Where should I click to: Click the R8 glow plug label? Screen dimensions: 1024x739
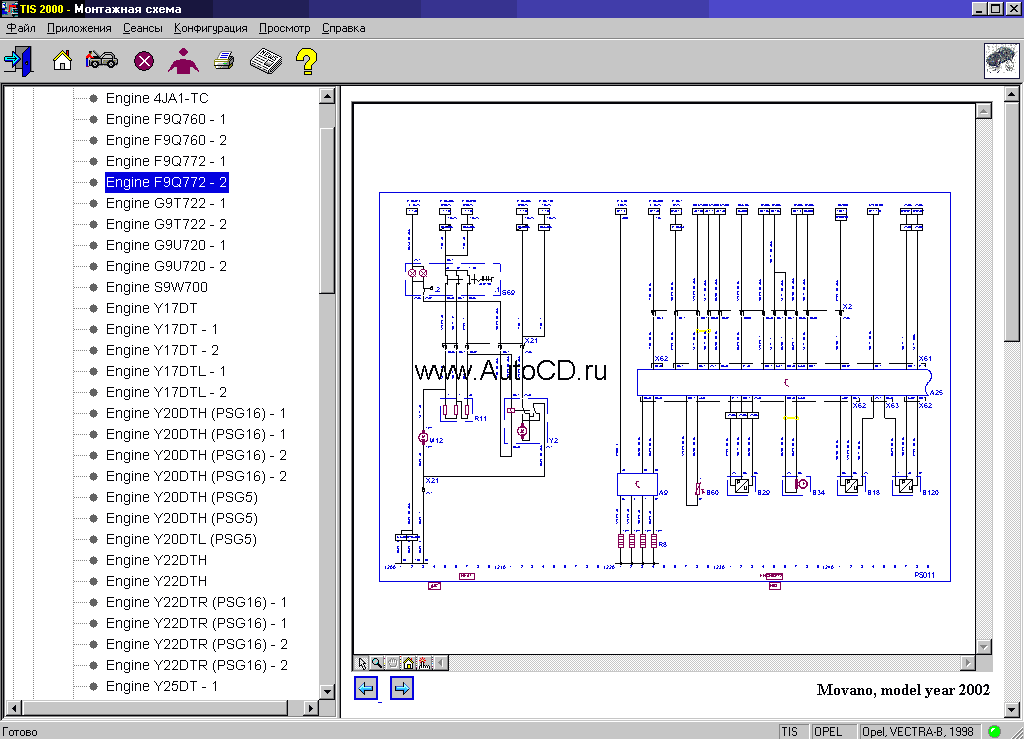click(x=663, y=544)
